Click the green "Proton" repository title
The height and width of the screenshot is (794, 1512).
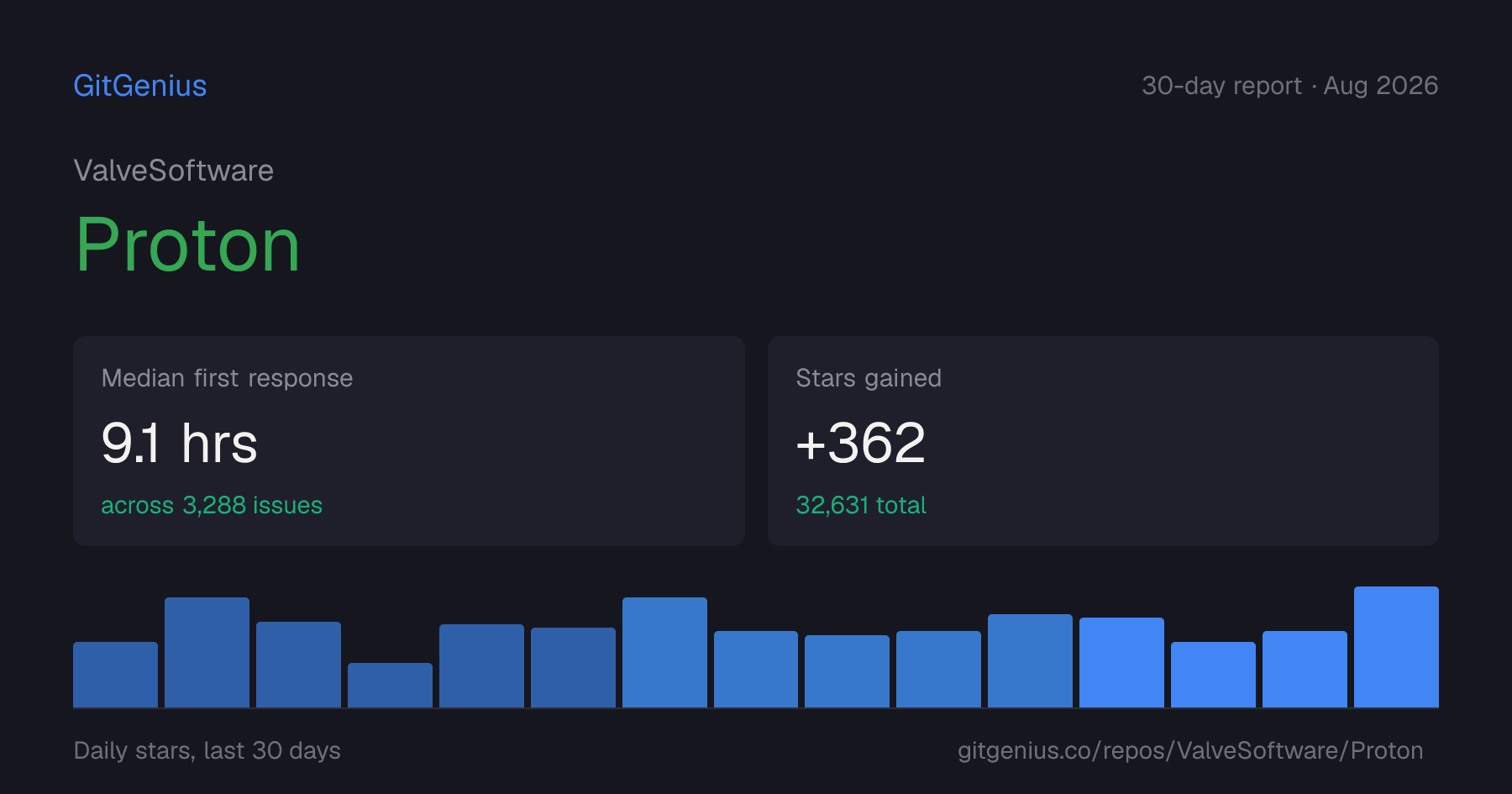click(x=187, y=245)
